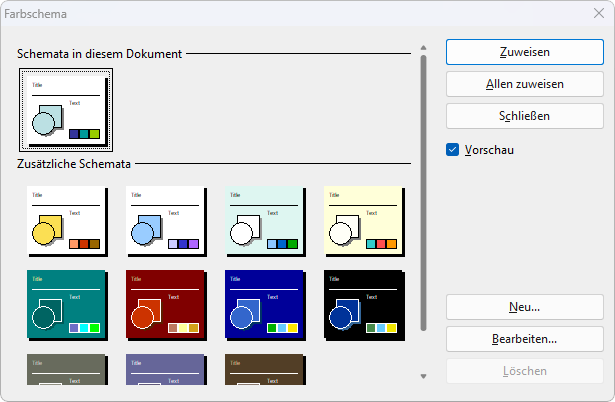The image size is (615, 402).
Task: Click the Zuweisen button
Action: tap(524, 52)
